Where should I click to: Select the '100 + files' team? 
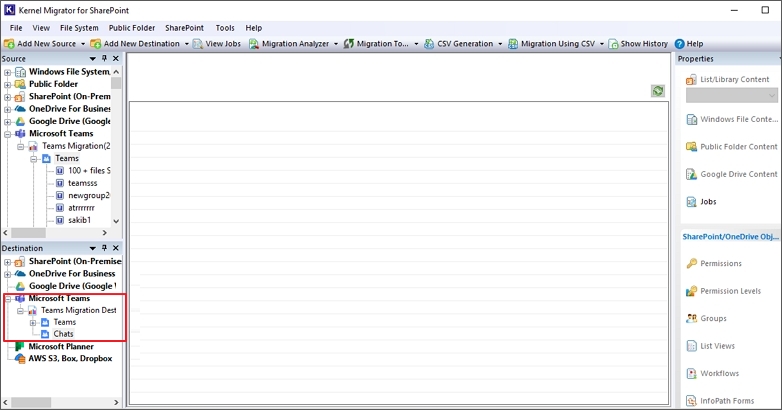89,171
